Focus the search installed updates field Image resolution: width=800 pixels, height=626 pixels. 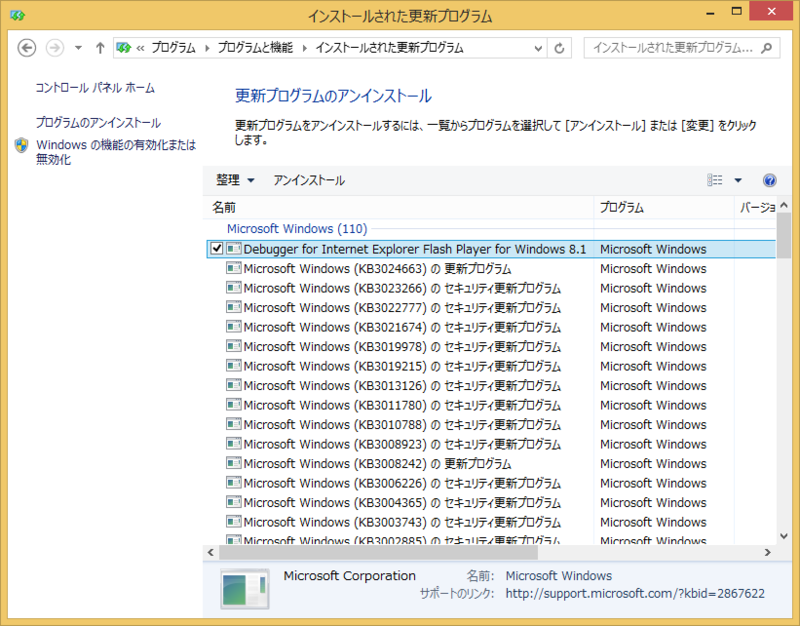(x=682, y=48)
